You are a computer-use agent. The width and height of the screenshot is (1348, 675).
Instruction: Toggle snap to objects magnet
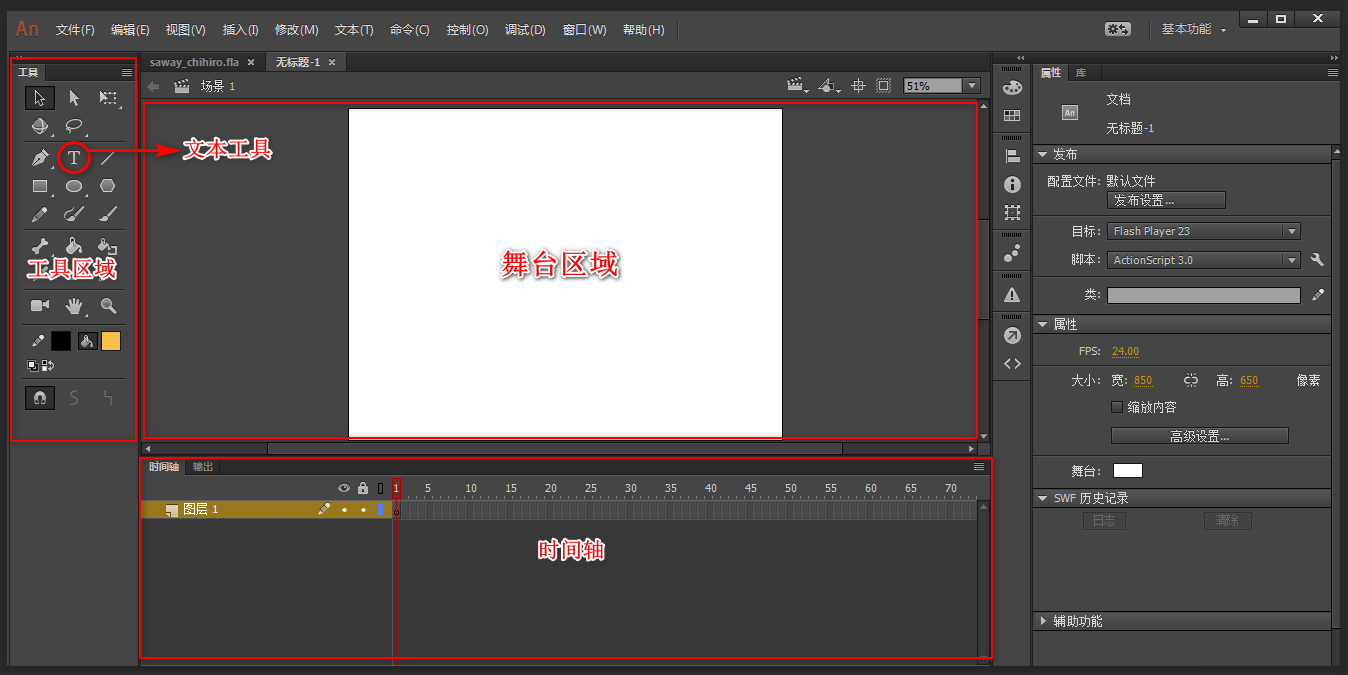click(x=40, y=397)
